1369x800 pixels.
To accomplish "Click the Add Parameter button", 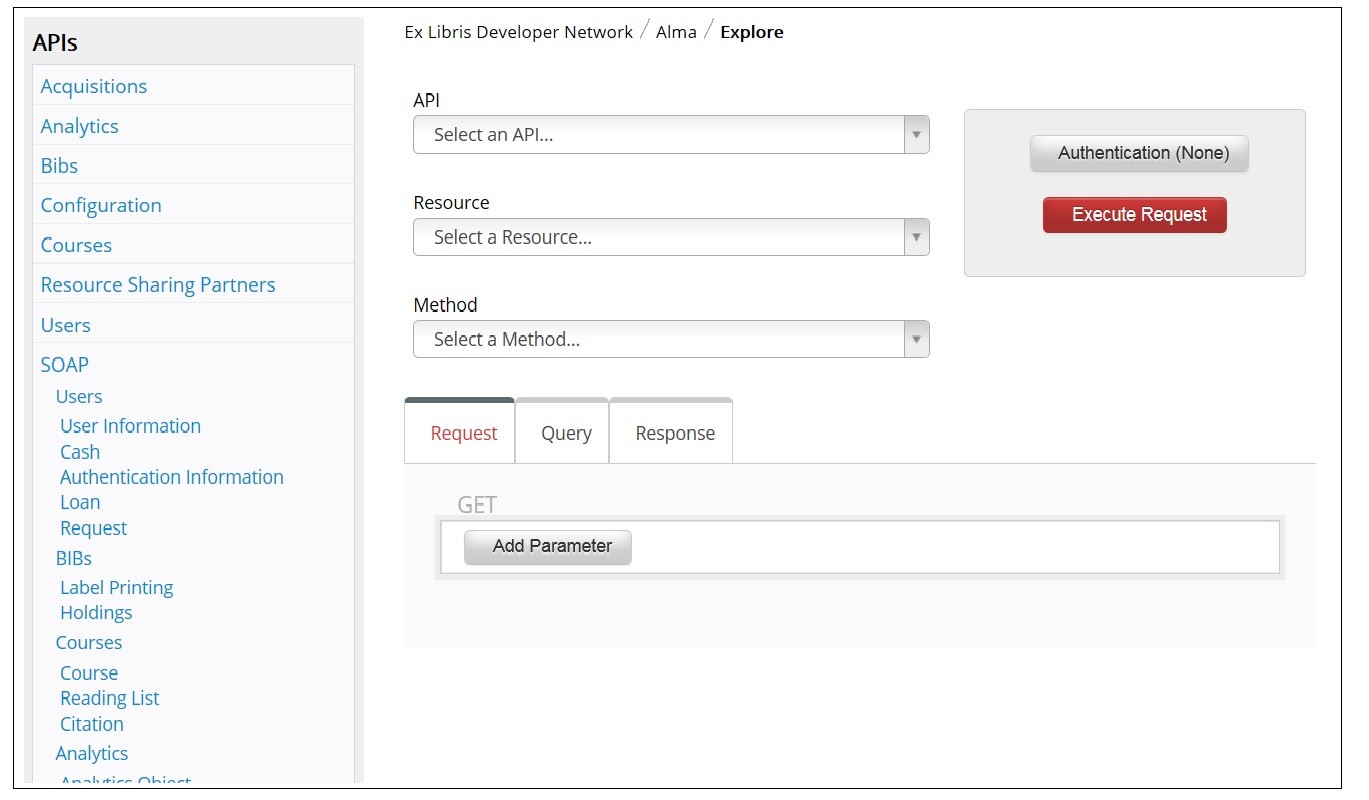I will [x=548, y=547].
